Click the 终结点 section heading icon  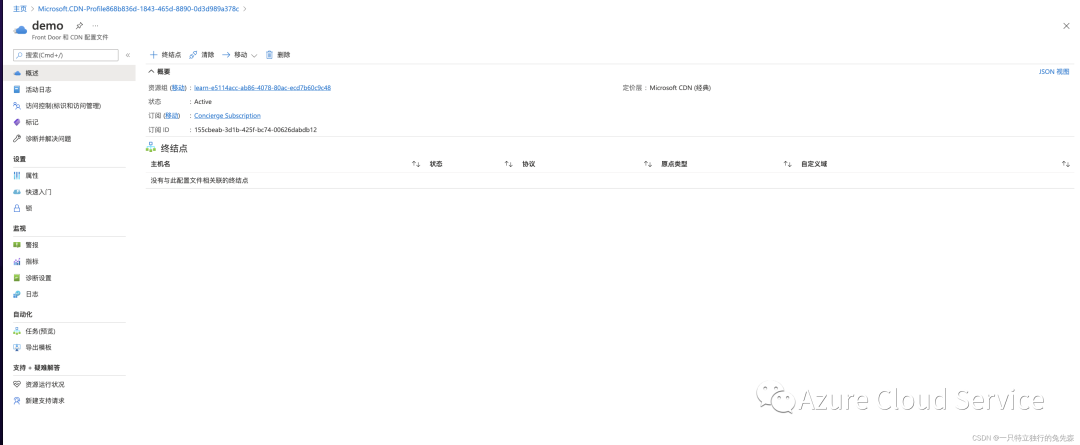(151, 147)
